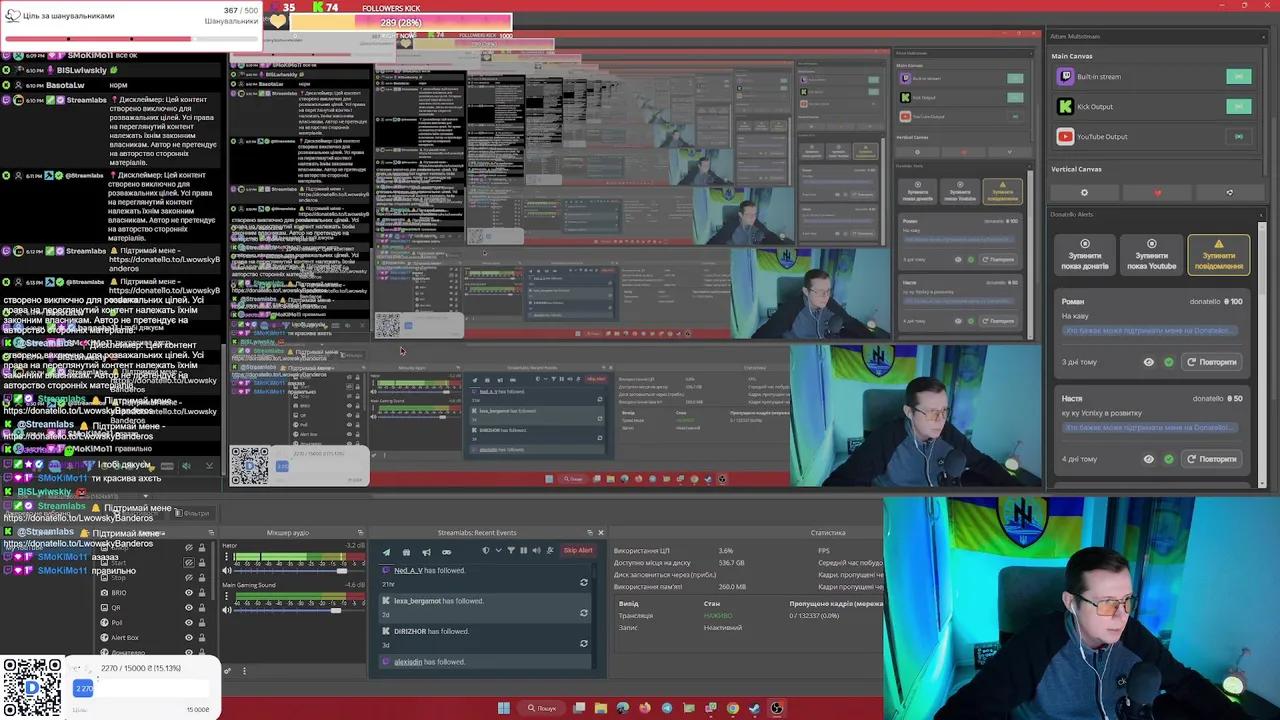The width and height of the screenshot is (1280, 720).
Task: Click paper plane icon in Recent Events
Action: point(387,552)
